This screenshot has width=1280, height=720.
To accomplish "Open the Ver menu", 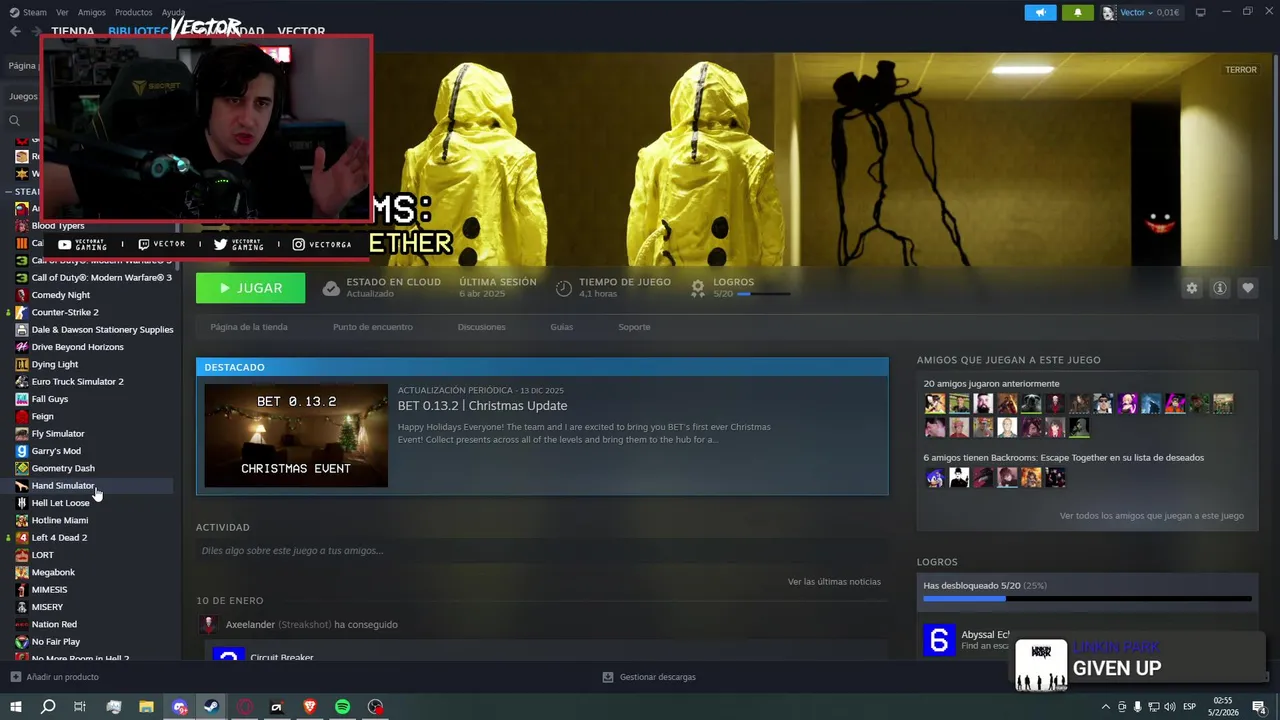I will (62, 13).
